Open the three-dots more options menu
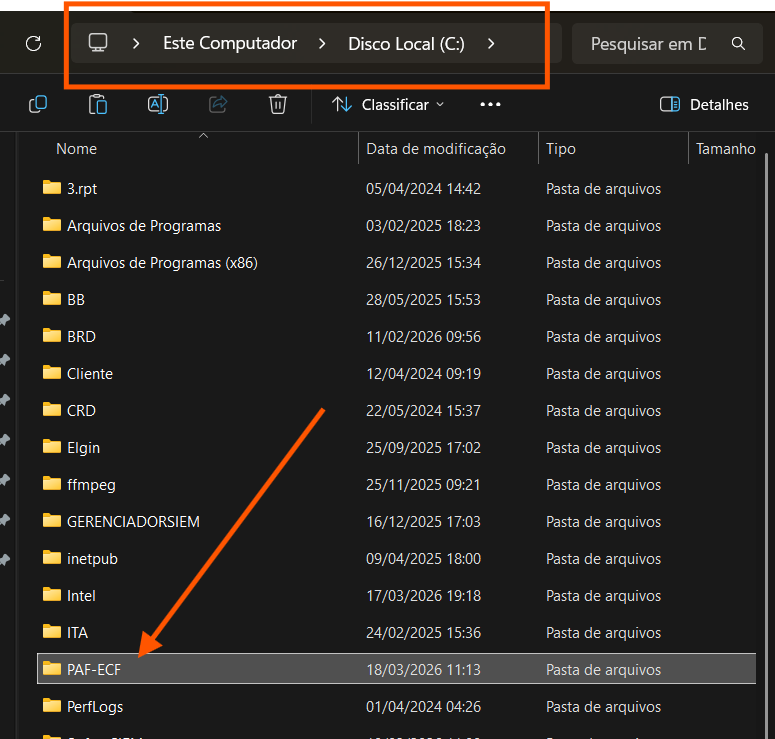This screenshot has height=739, width=775. click(490, 104)
